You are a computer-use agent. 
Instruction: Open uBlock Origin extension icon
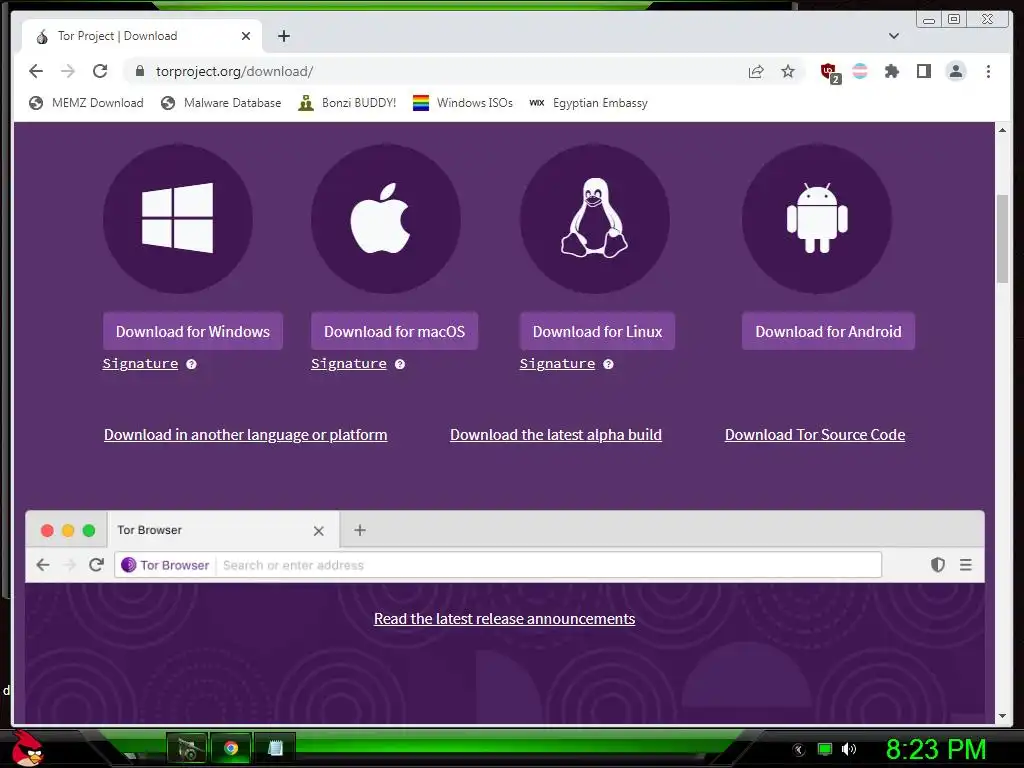pyautogui.click(x=830, y=72)
